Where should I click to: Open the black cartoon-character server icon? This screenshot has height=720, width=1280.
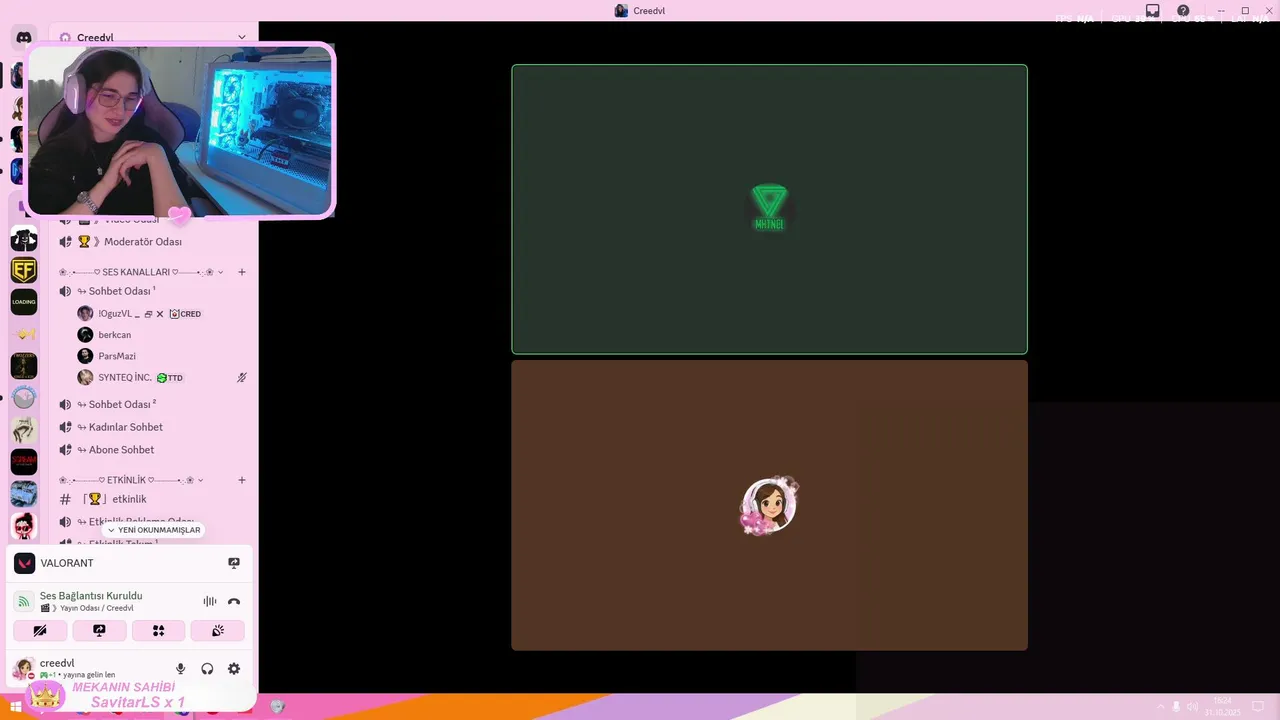click(x=24, y=238)
